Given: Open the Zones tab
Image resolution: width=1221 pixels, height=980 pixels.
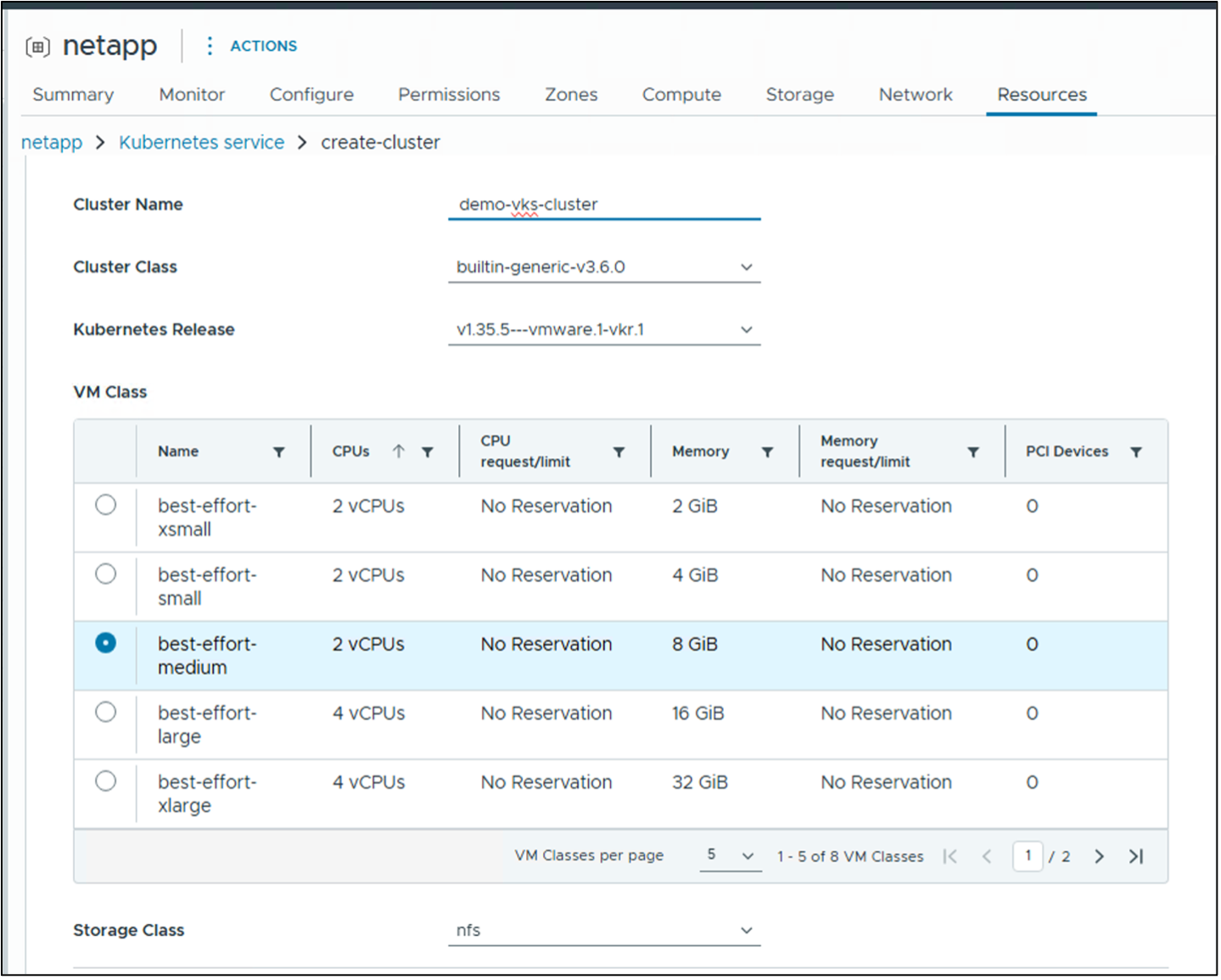Looking at the screenshot, I should click(571, 95).
